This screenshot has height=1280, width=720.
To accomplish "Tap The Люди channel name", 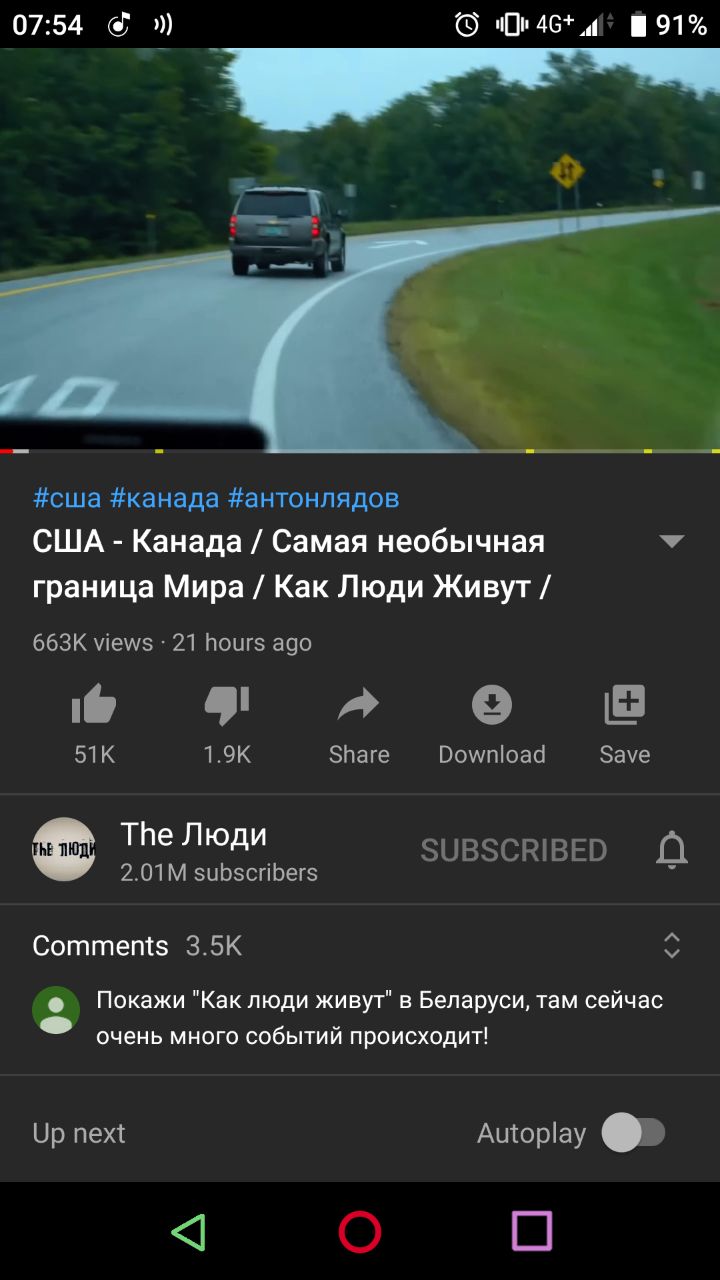I will click(x=194, y=834).
